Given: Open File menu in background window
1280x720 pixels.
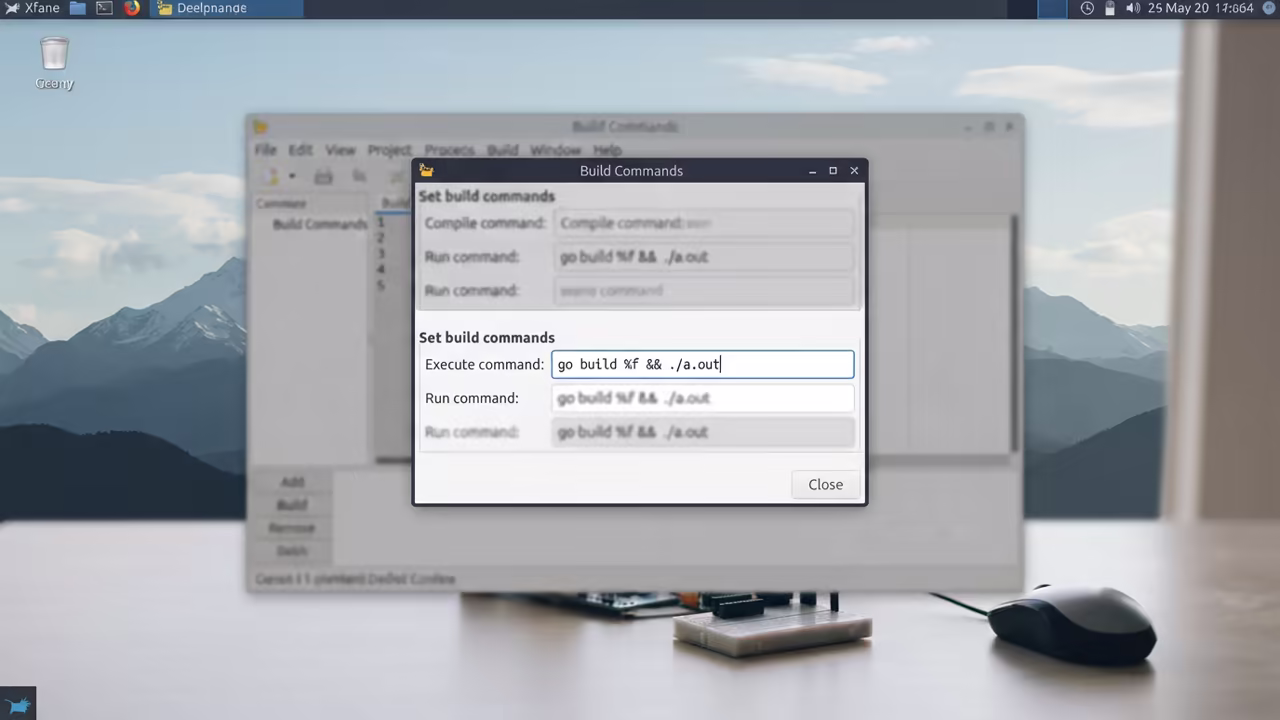Looking at the screenshot, I should tap(265, 150).
